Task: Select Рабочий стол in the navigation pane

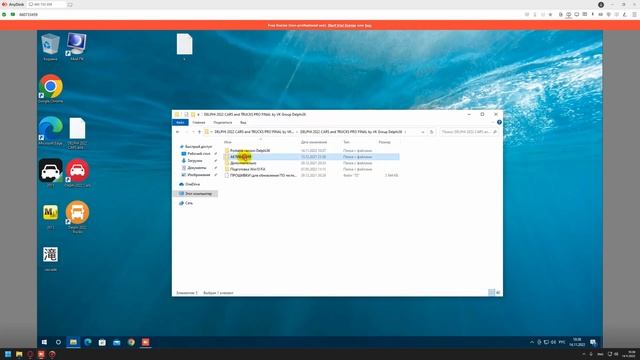Action: [x=199, y=153]
